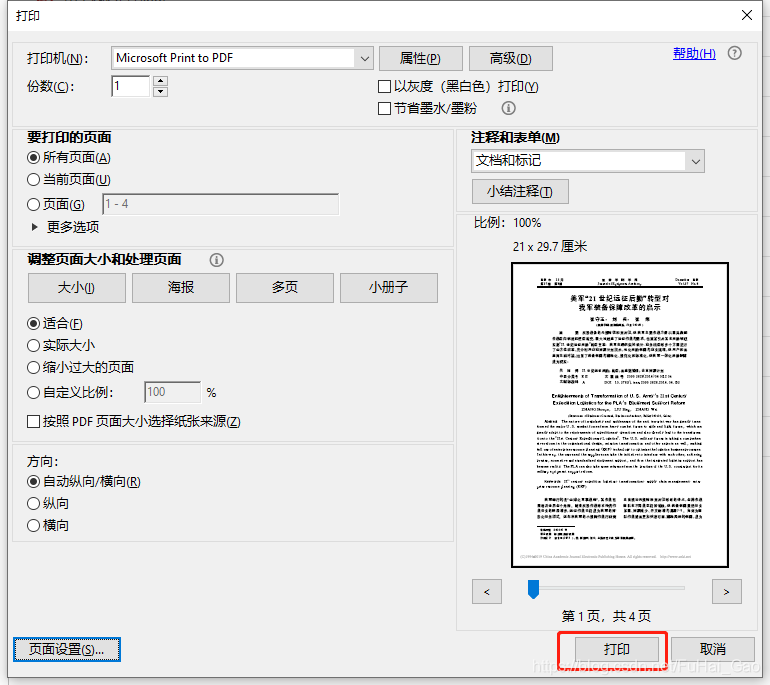Image resolution: width=770 pixels, height=685 pixels.
Task: Click info icon next to page sizing heading
Action: pyautogui.click(x=217, y=260)
